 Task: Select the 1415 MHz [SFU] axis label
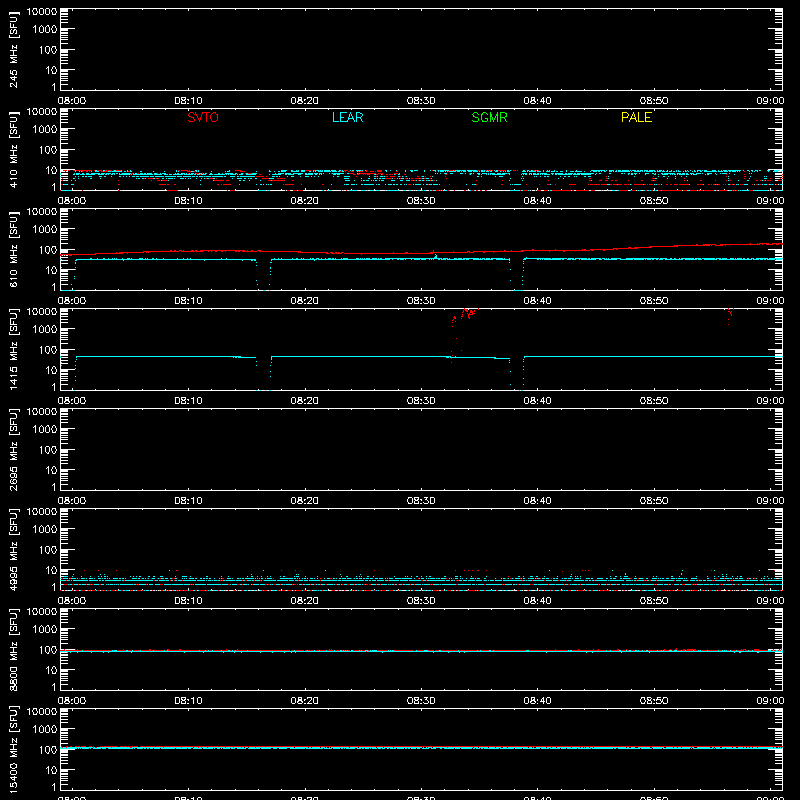13,349
